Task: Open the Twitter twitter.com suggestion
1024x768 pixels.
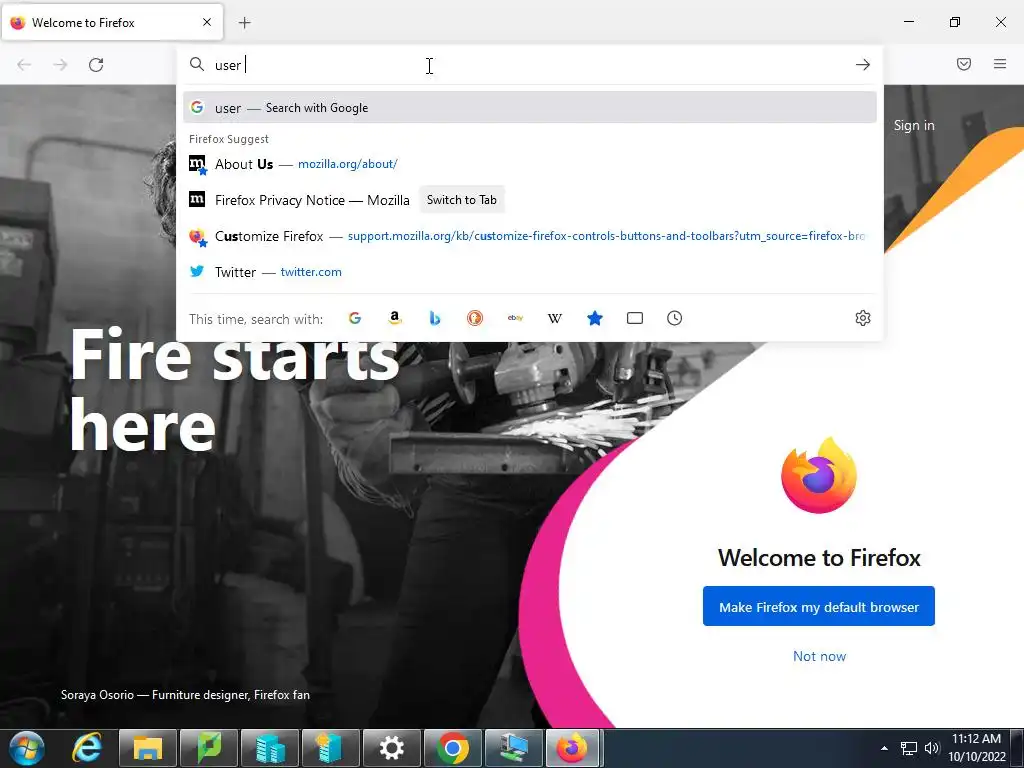Action: point(530,272)
